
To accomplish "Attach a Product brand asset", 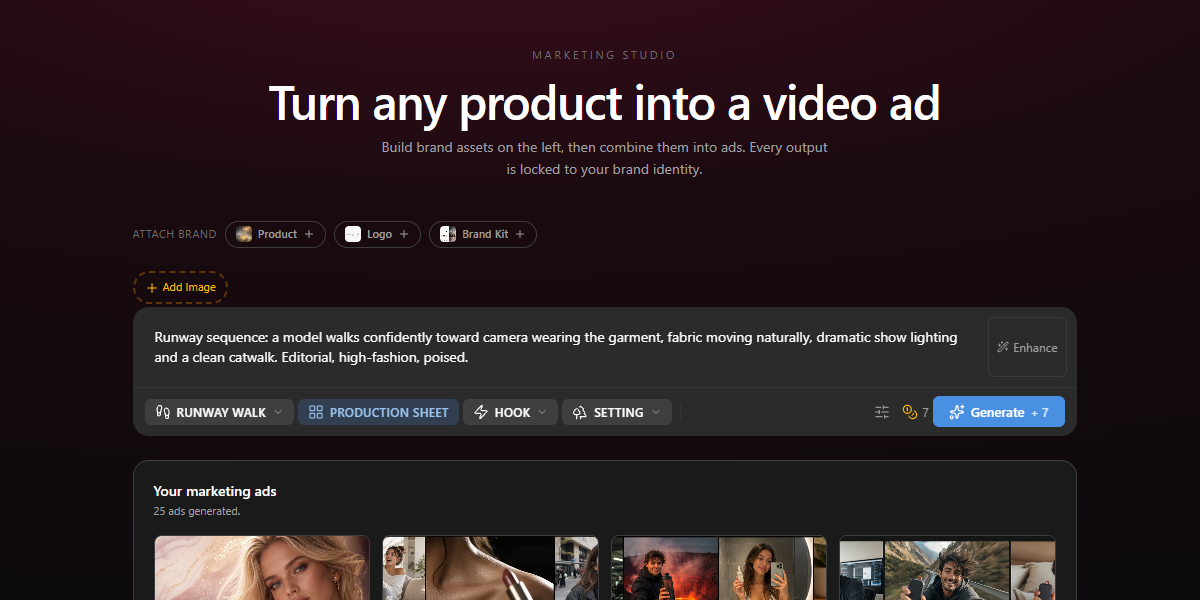I will click(275, 234).
